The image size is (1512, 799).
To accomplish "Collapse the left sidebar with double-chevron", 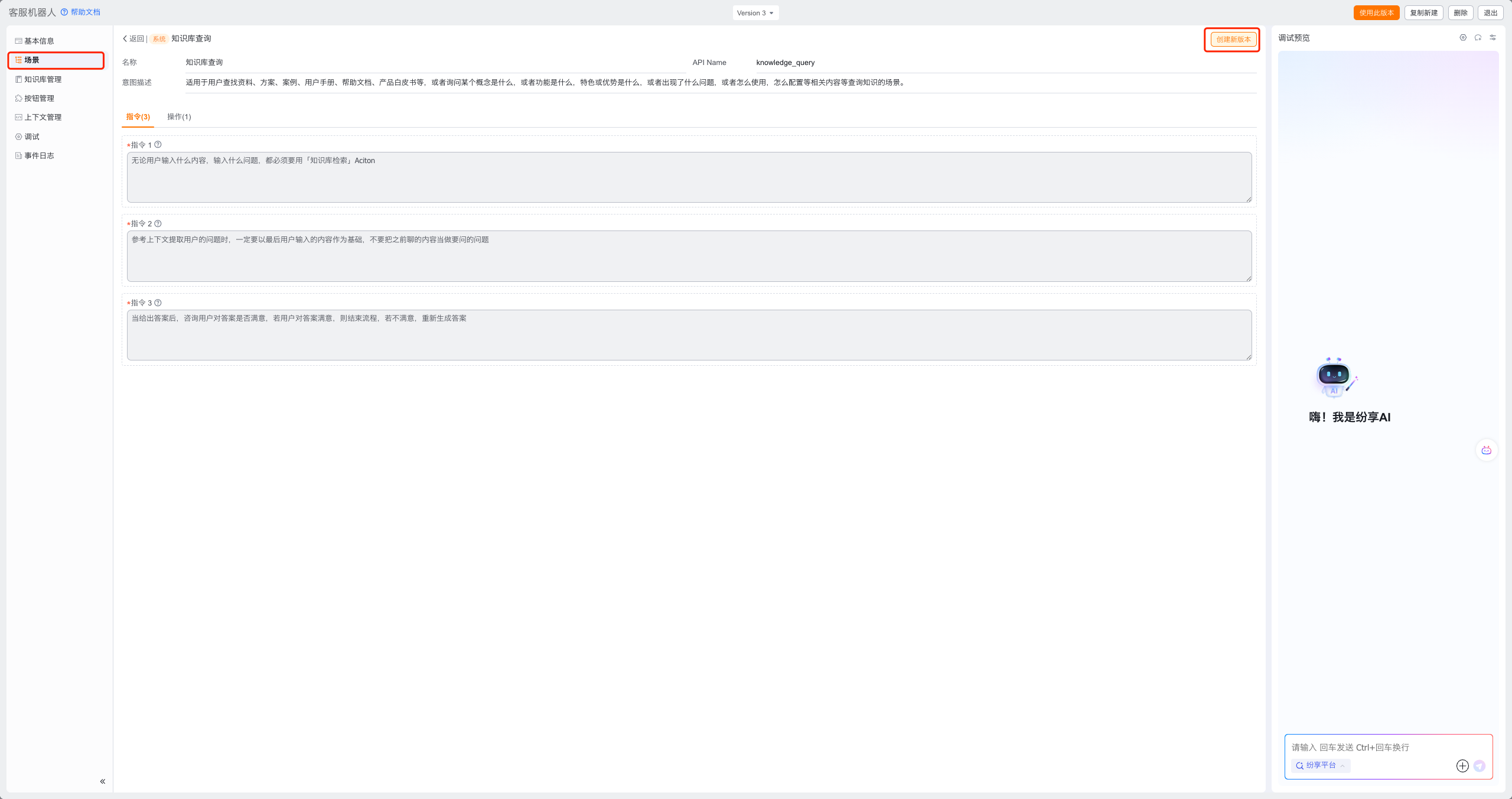I will pos(102,781).
